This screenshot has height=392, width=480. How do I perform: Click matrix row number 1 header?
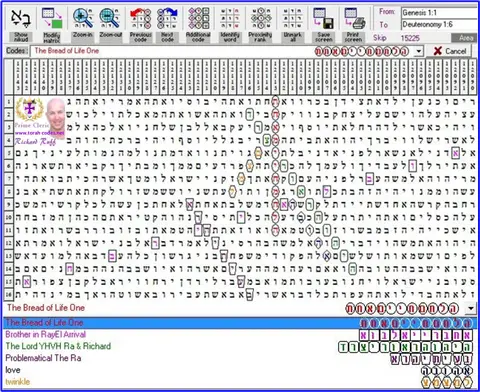pos(9,101)
